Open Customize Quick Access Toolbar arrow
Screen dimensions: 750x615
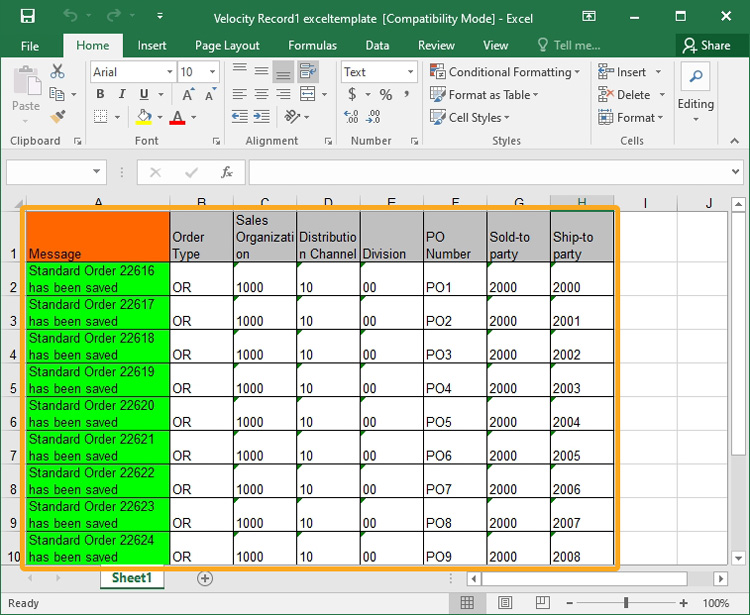[160, 17]
